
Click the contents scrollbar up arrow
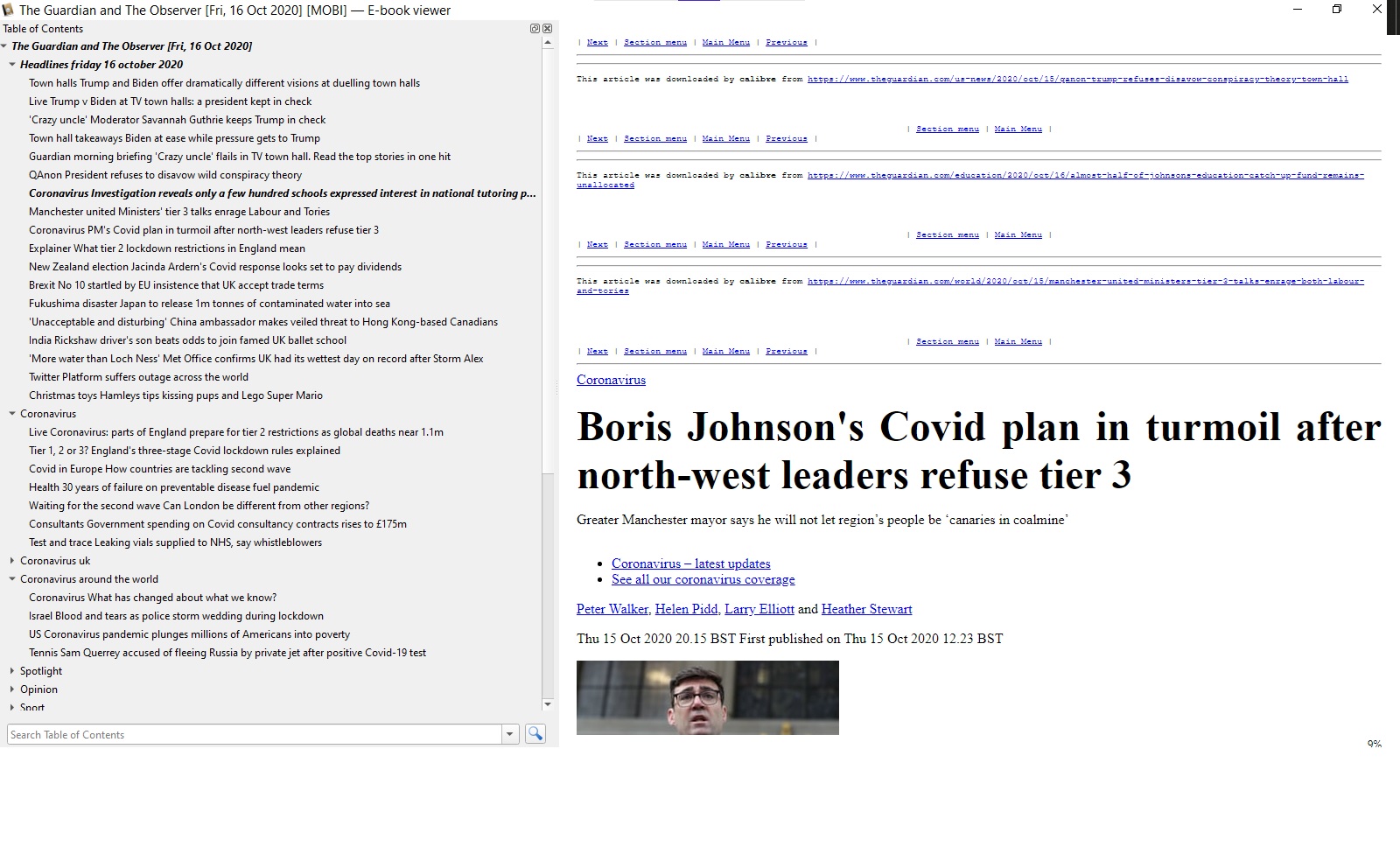tap(548, 43)
